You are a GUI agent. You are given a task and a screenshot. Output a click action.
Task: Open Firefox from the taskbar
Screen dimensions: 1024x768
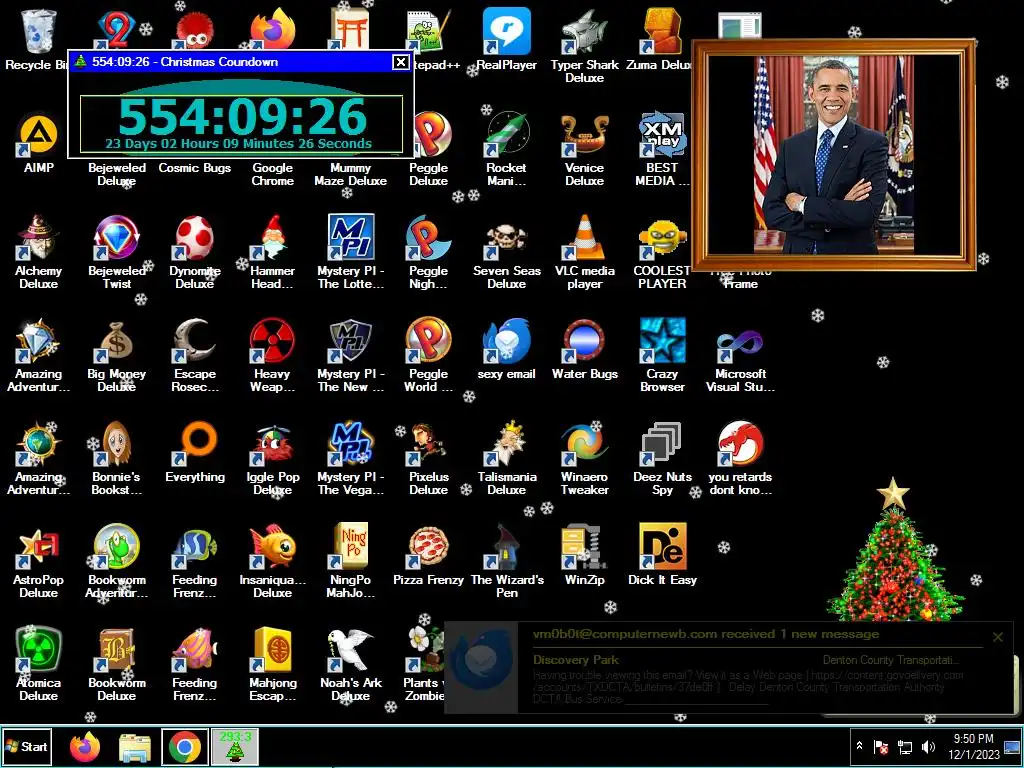85,747
